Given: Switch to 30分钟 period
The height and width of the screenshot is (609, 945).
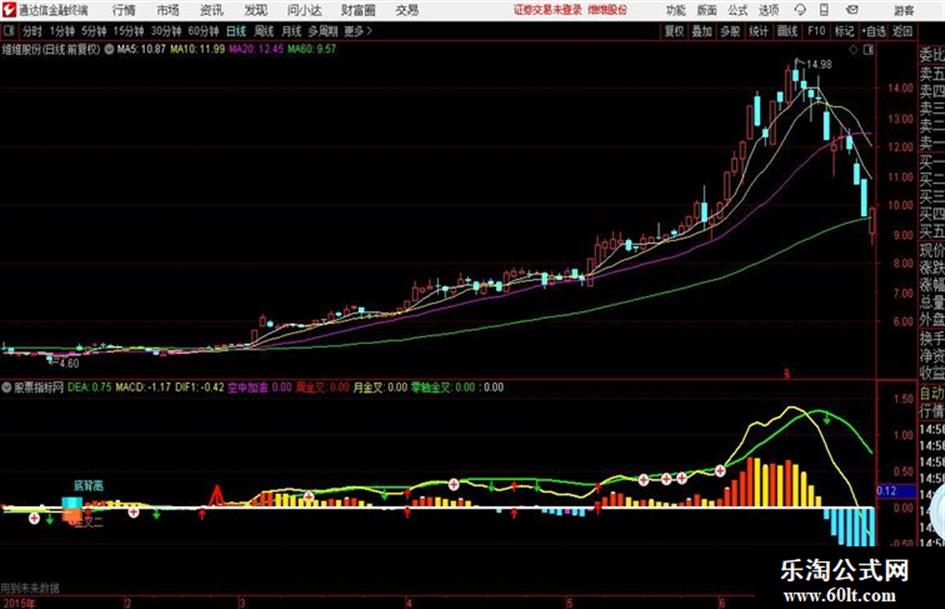Looking at the screenshot, I should 166,31.
